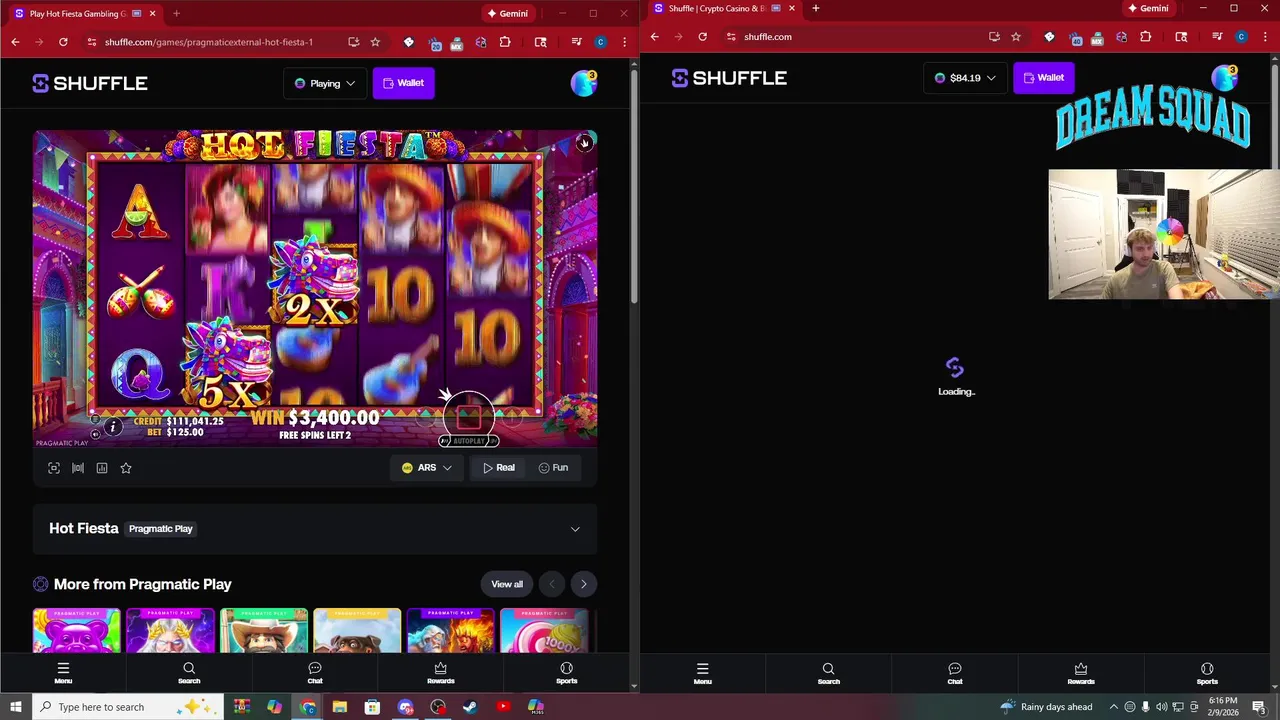Screen dimensions: 1280x720
Task: Open Steam from the taskbar
Action: click(470, 707)
